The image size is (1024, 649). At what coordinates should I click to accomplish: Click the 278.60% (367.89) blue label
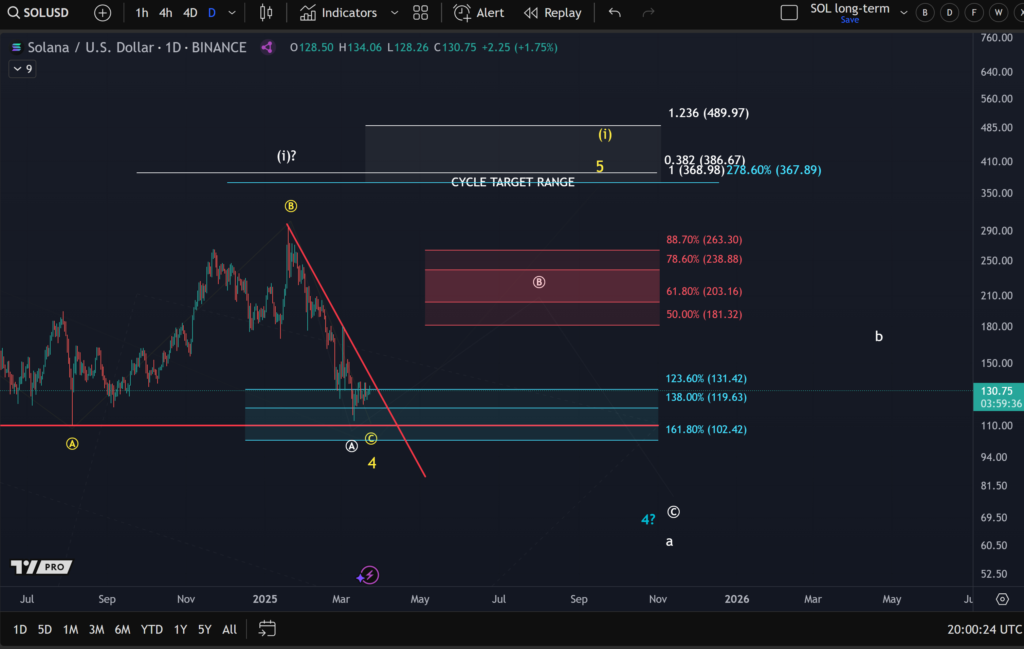(774, 170)
